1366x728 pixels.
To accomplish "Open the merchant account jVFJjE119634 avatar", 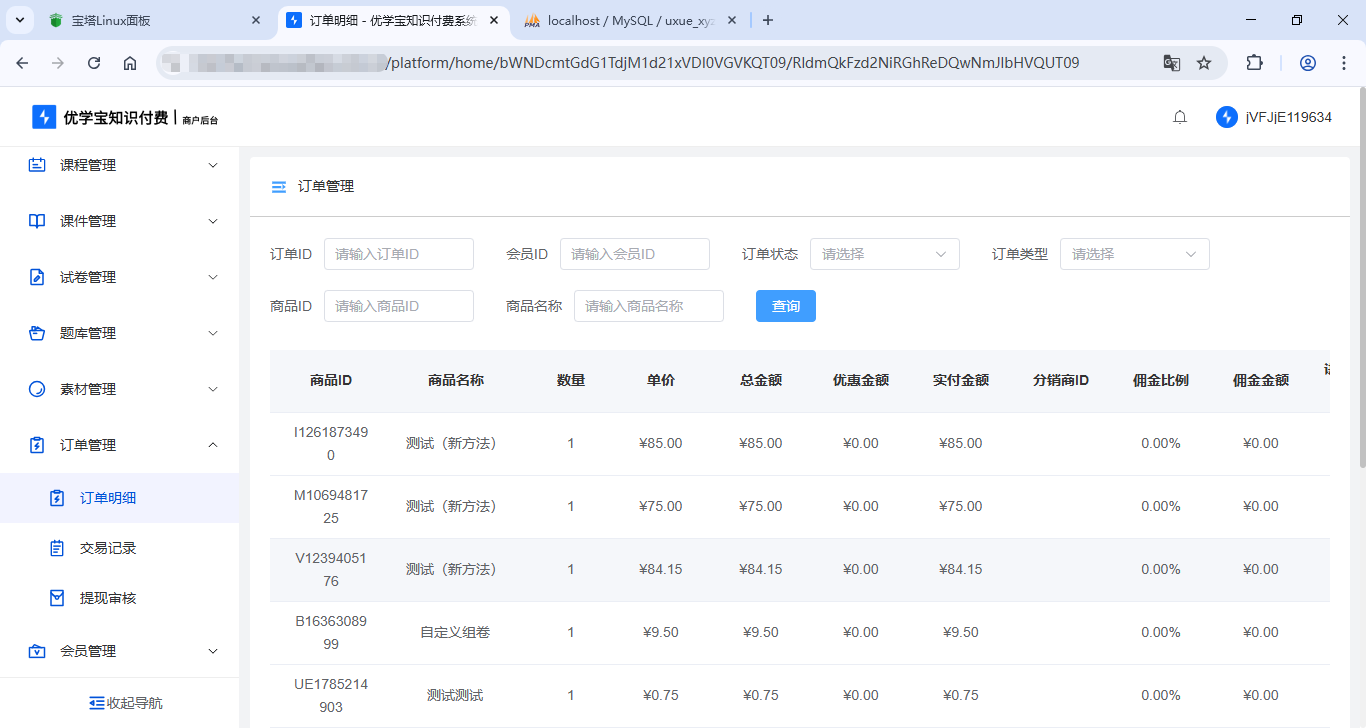I will pos(1226,116).
